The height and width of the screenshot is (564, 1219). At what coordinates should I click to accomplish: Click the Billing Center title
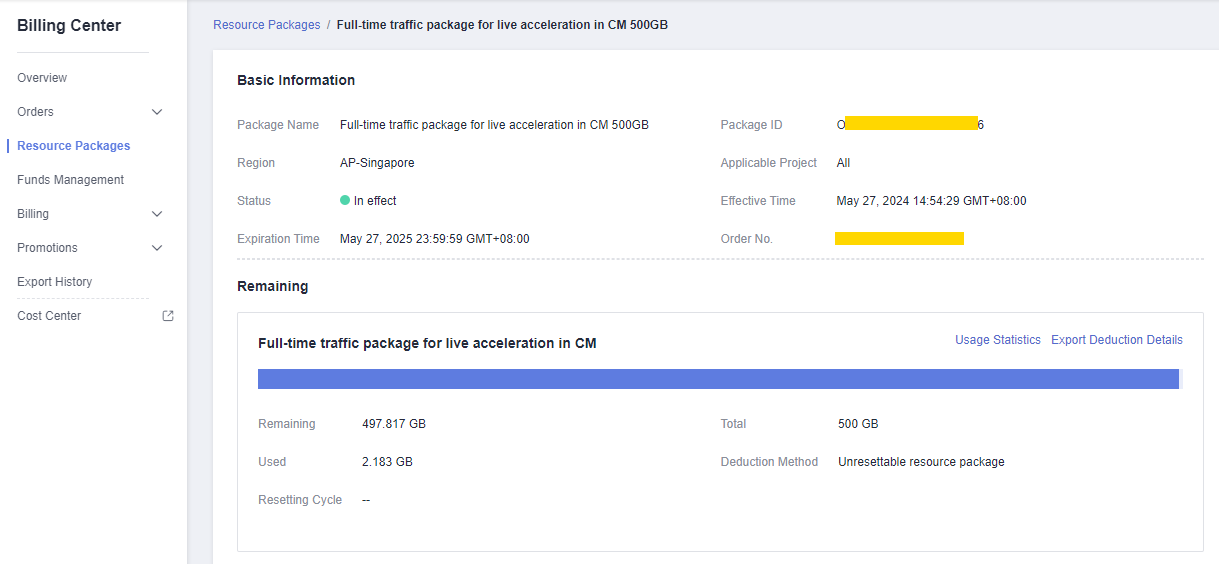click(x=69, y=26)
